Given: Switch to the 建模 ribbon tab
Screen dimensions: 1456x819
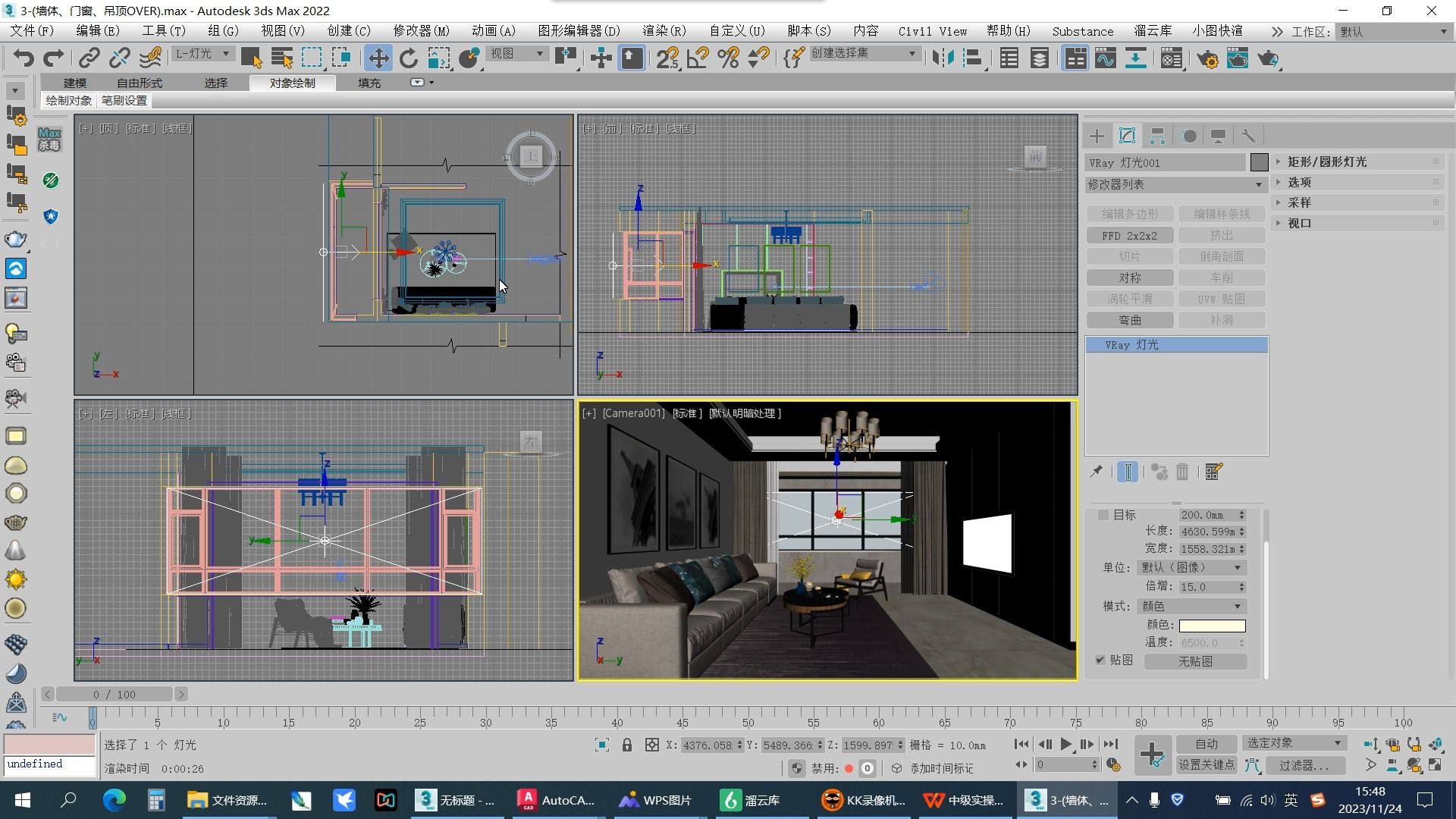Looking at the screenshot, I should pos(75,83).
